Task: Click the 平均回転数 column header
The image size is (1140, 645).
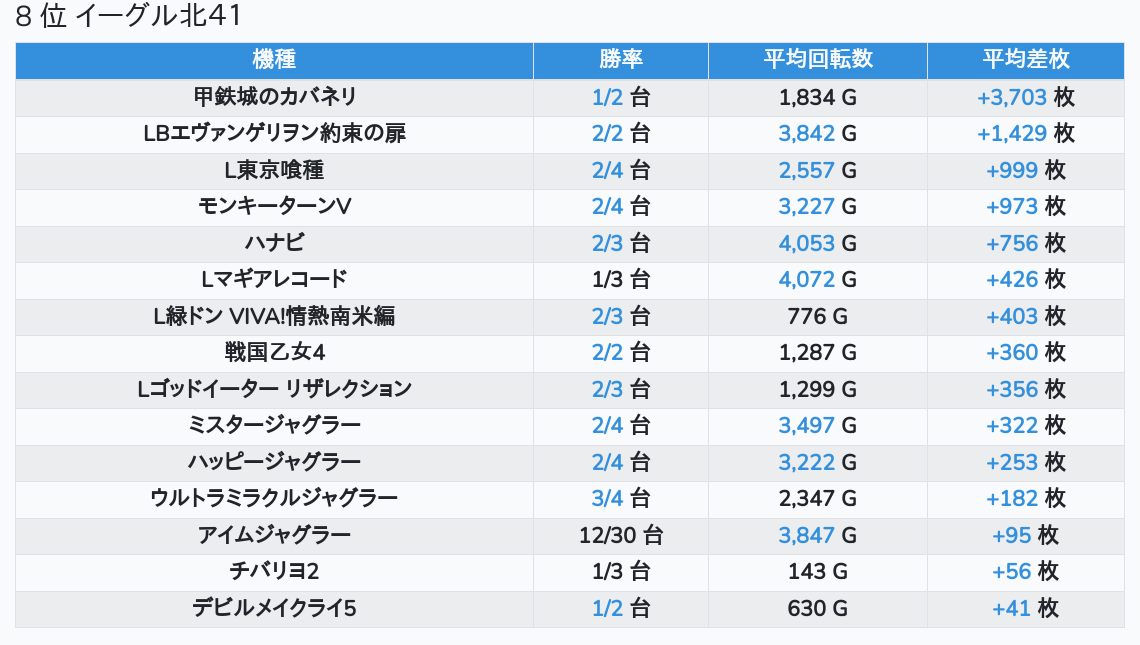Action: (817, 60)
